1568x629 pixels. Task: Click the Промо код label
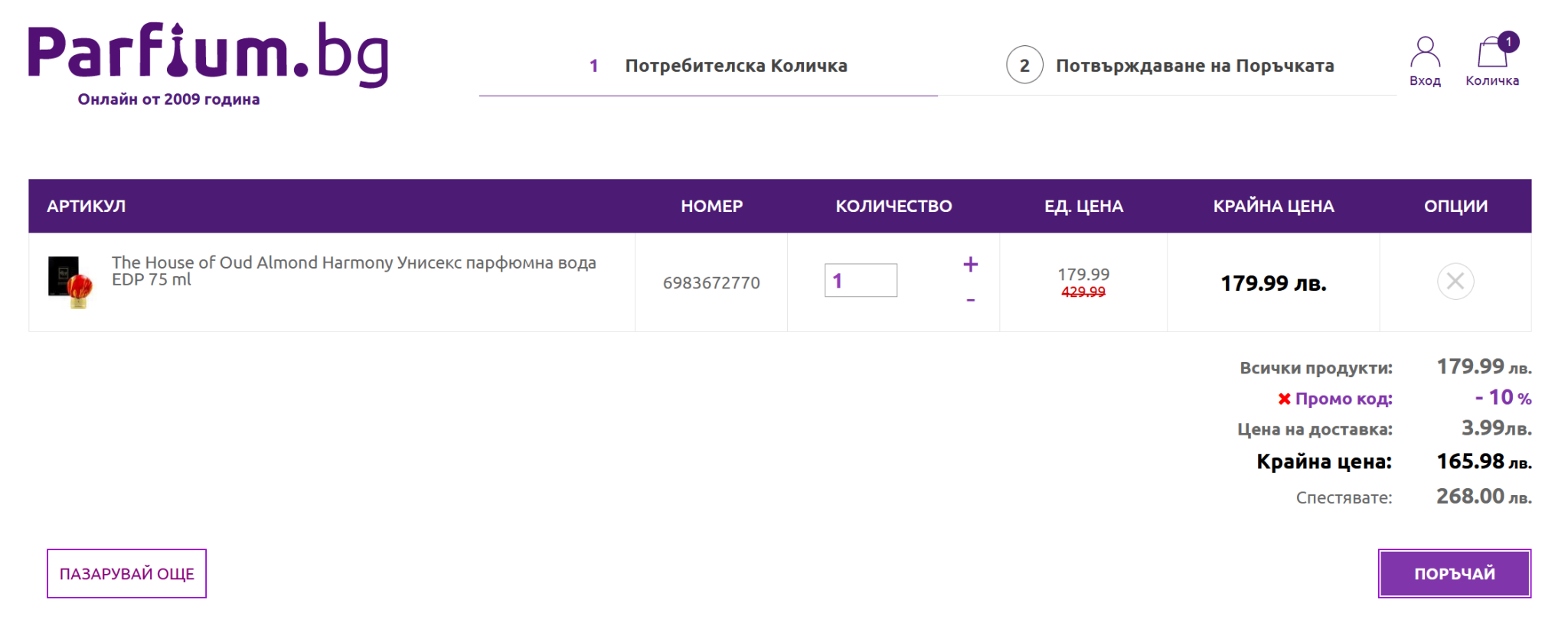coord(1343,399)
